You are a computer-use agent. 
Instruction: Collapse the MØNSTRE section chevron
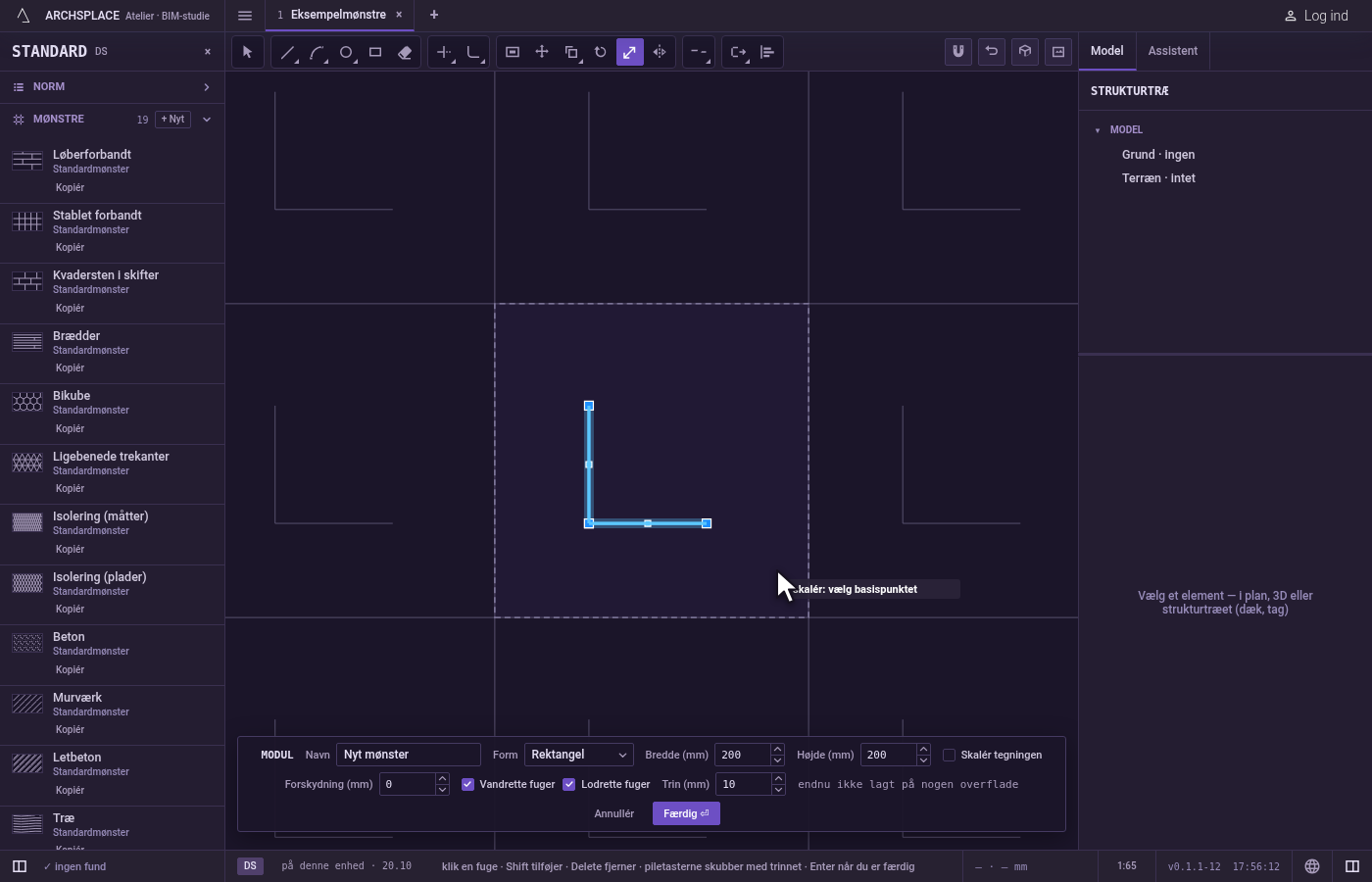[x=207, y=120]
